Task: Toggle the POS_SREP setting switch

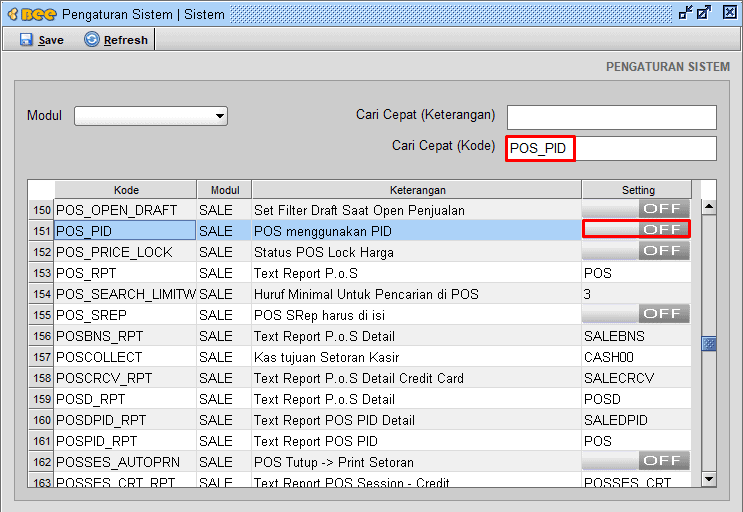Action: click(636, 314)
